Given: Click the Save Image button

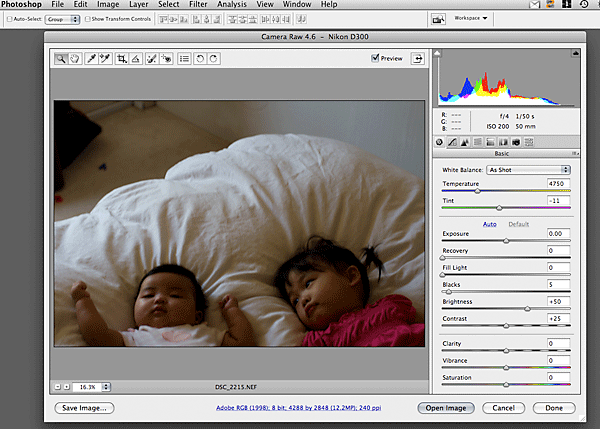Looking at the screenshot, I should [84, 408].
